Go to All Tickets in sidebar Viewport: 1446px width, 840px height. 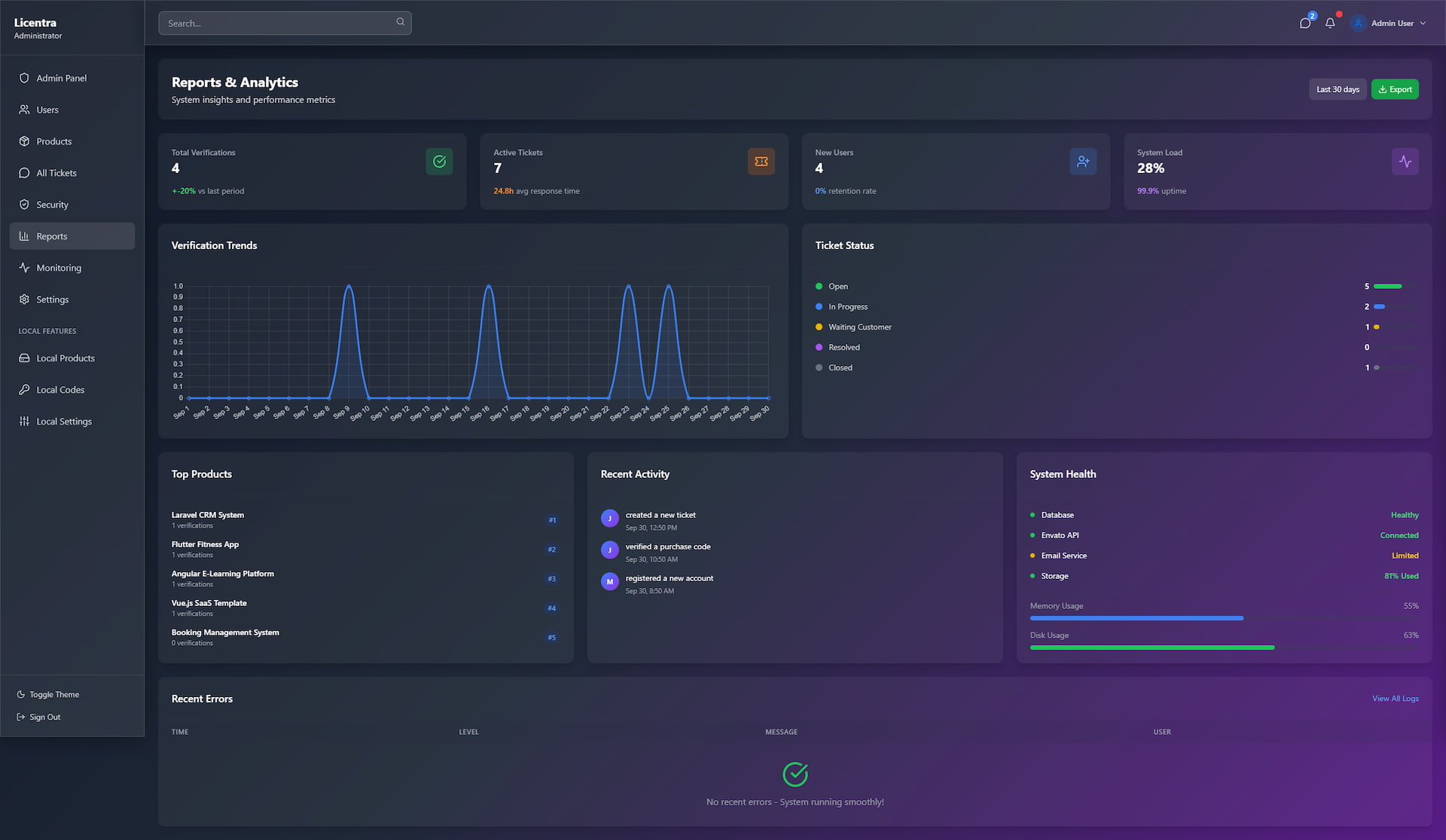[x=56, y=173]
